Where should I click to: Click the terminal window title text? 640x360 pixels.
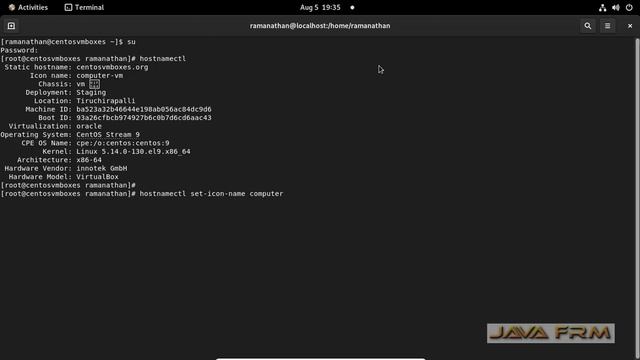pos(320,26)
